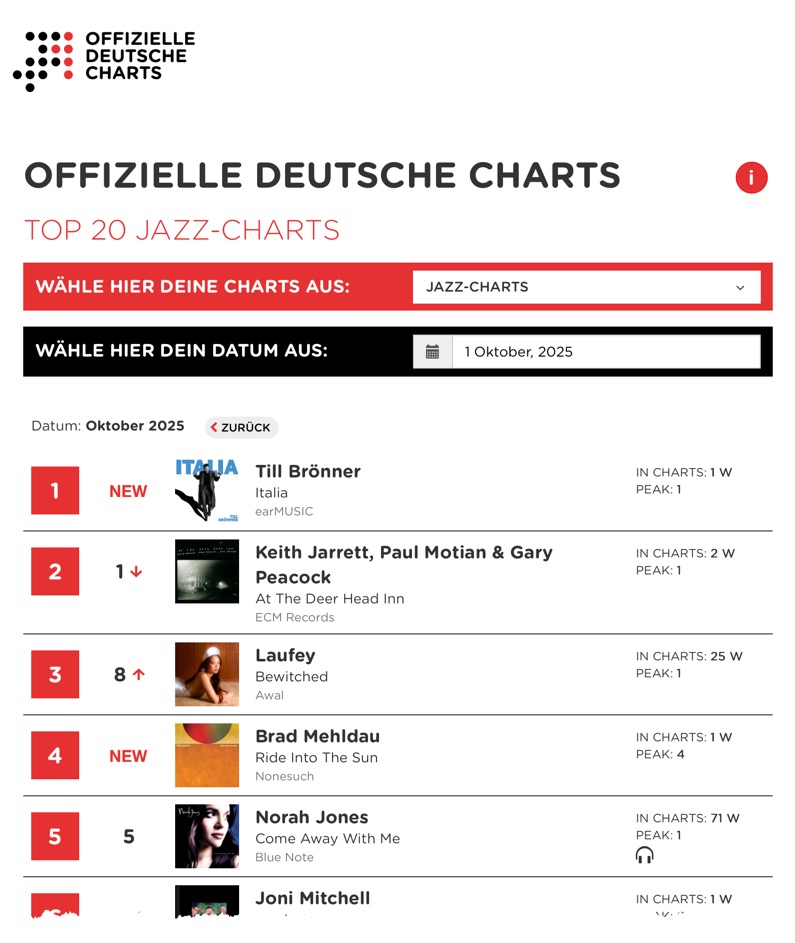Click the Offizielle Deutsche Charts logo
This screenshot has width=795, height=943.
(104, 58)
